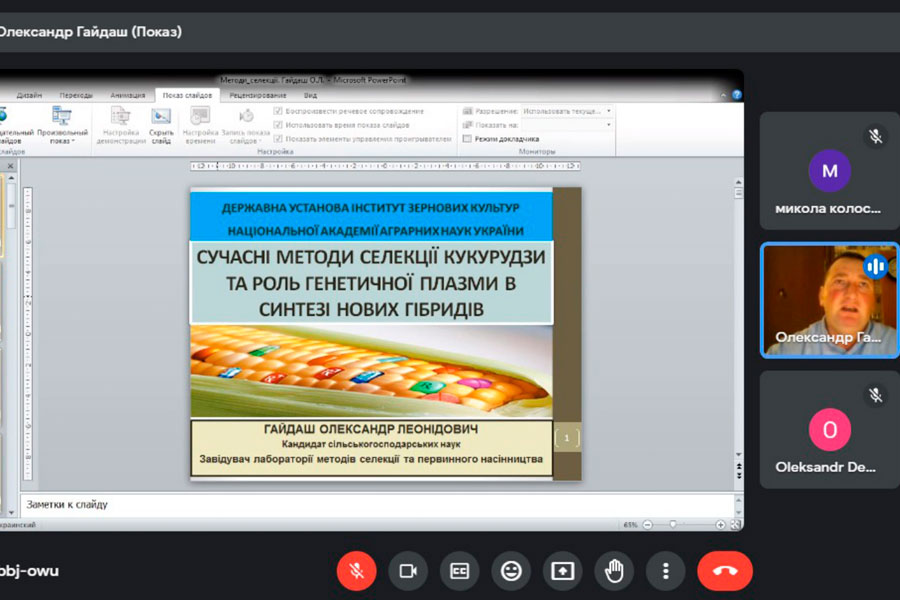Uncheck Использовать время показа слайдов
The height and width of the screenshot is (600, 900).
[x=278, y=125]
